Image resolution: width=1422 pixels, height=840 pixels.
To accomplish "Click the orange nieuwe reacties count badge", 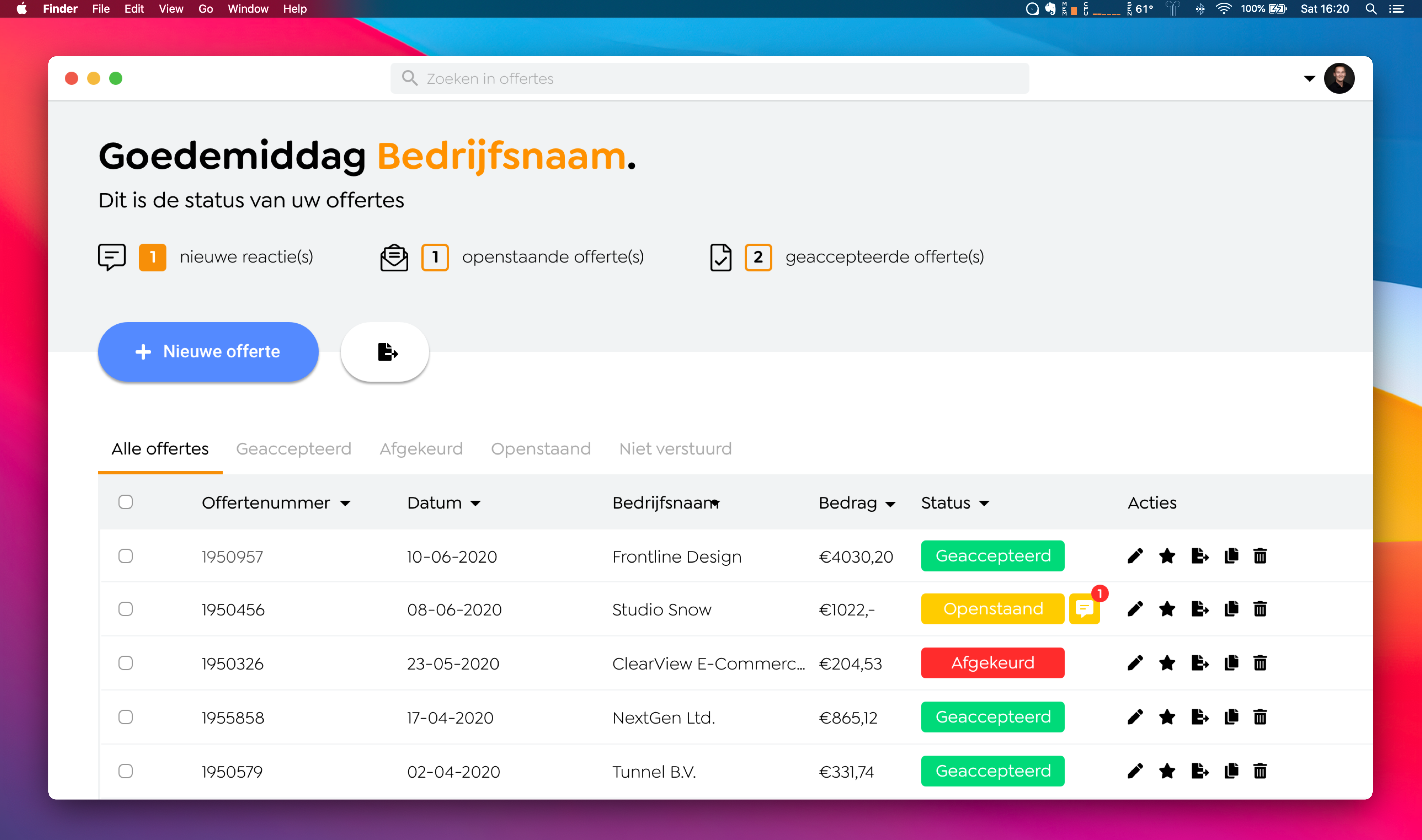I will 152,258.
